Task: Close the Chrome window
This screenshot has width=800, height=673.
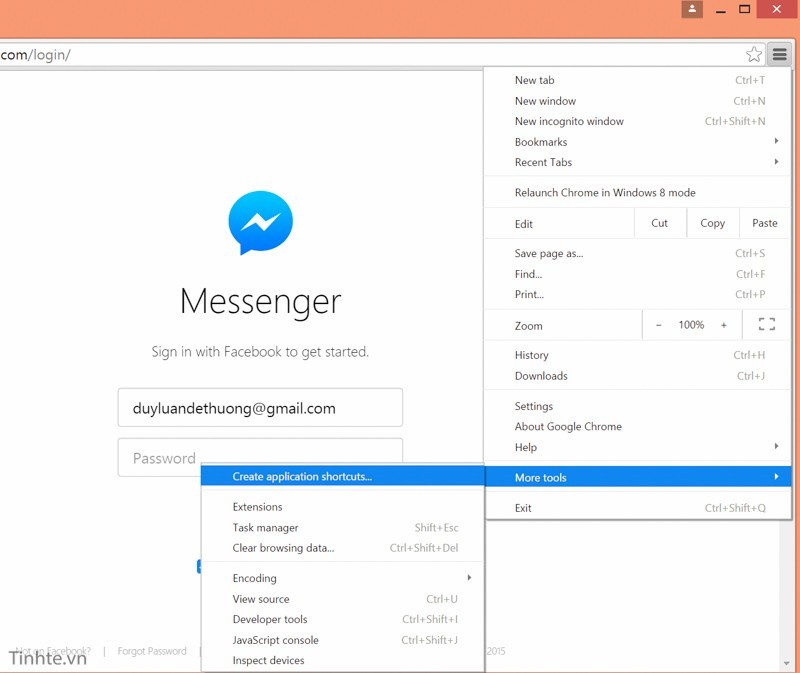Action: [x=777, y=9]
